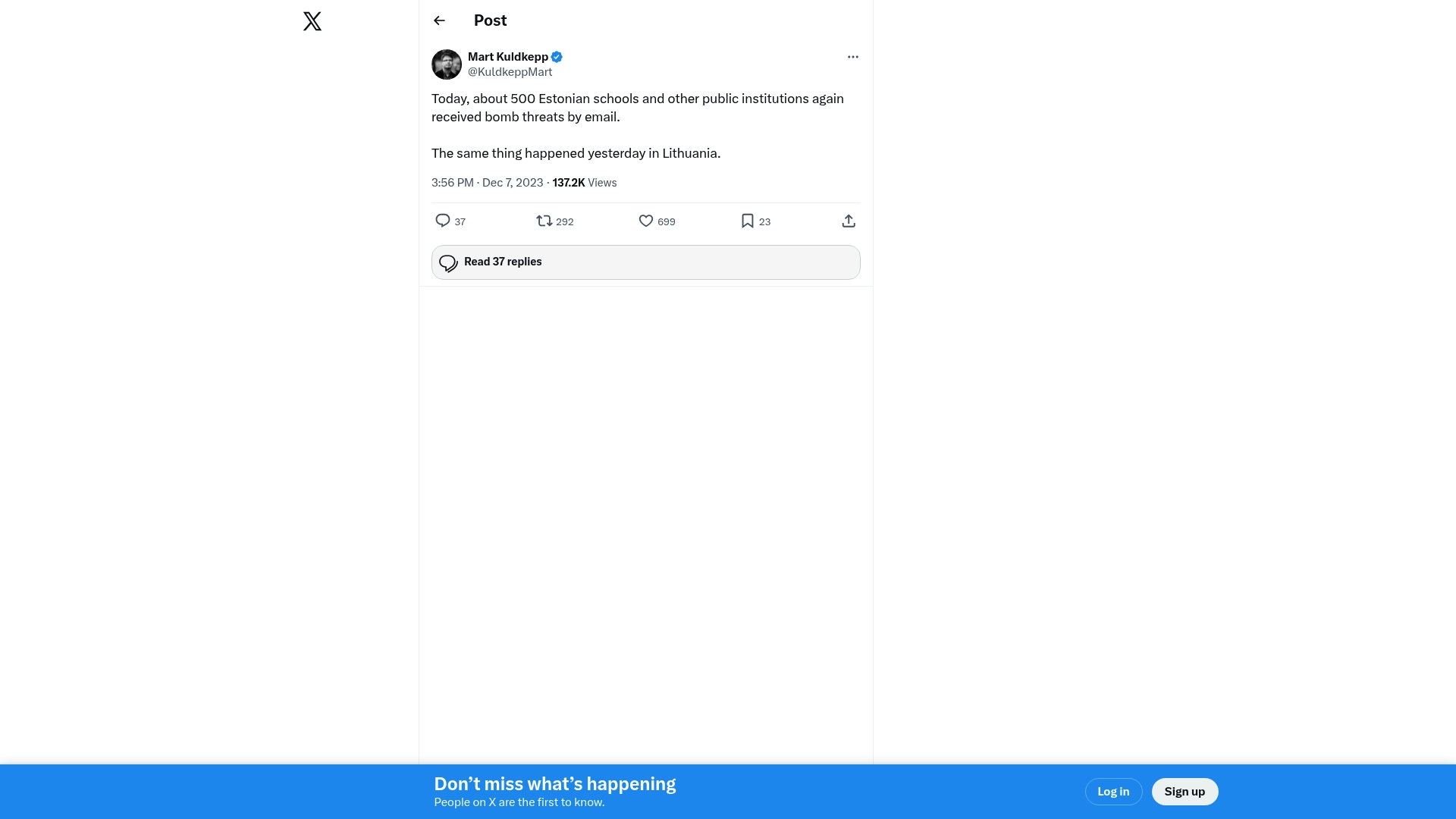
Task: Open the 3:56 PM Dec 7, 2023 timestamp
Action: 487,183
